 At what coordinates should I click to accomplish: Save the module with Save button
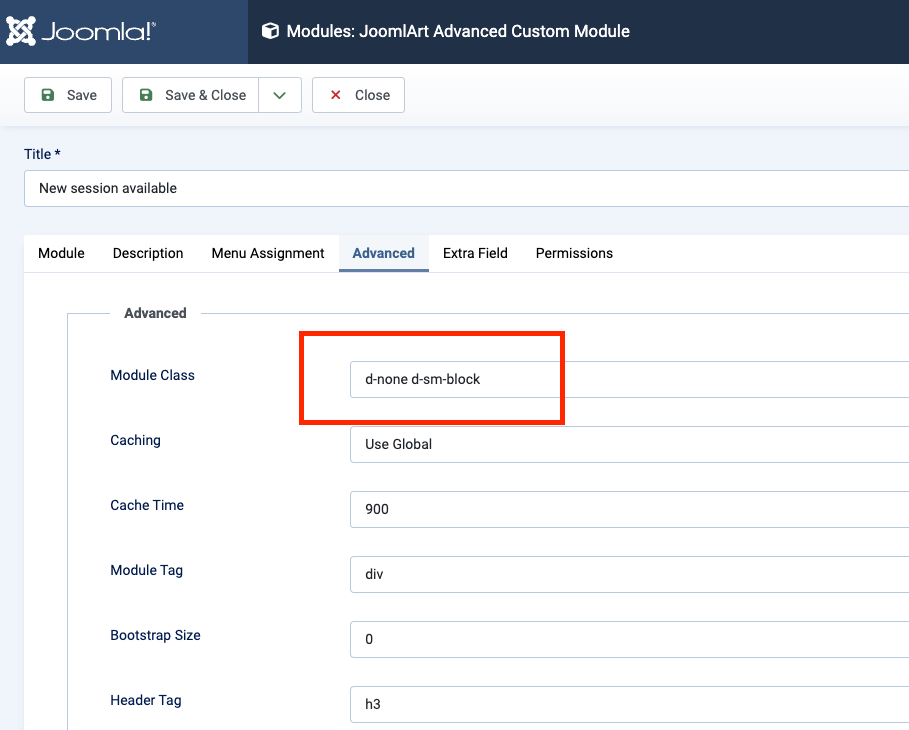tap(68, 95)
